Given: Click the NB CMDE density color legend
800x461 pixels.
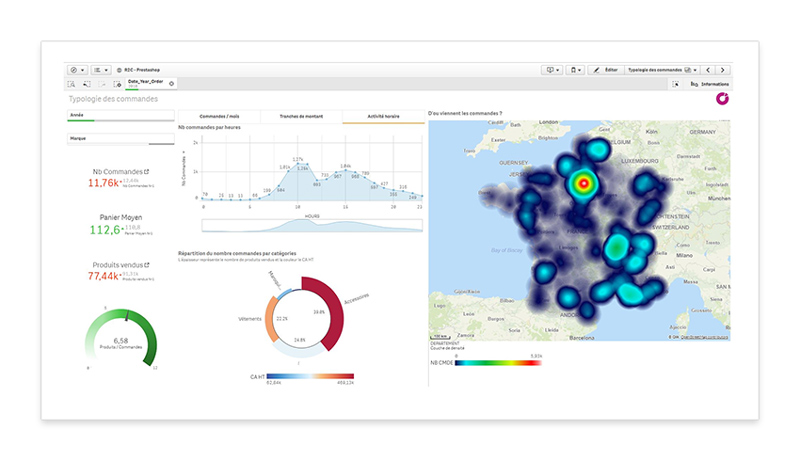Looking at the screenshot, I should 498,363.
